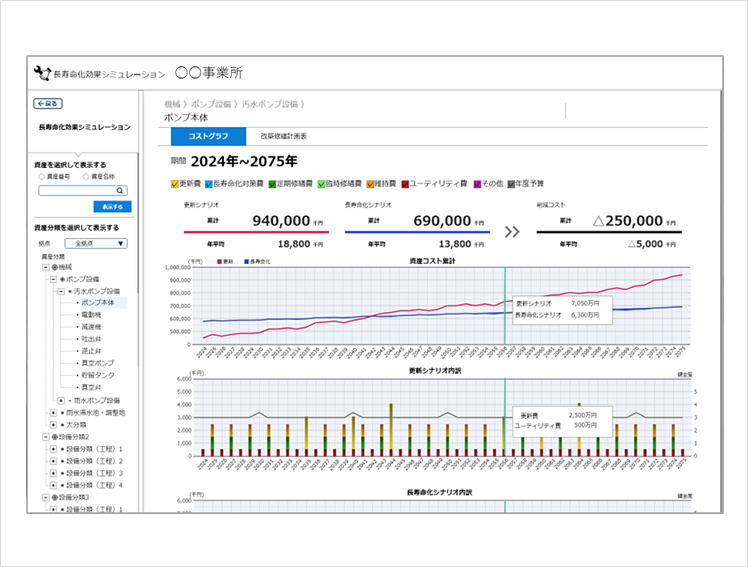
Task: Expand 設備分類(工程)3 node
Action: point(53,473)
